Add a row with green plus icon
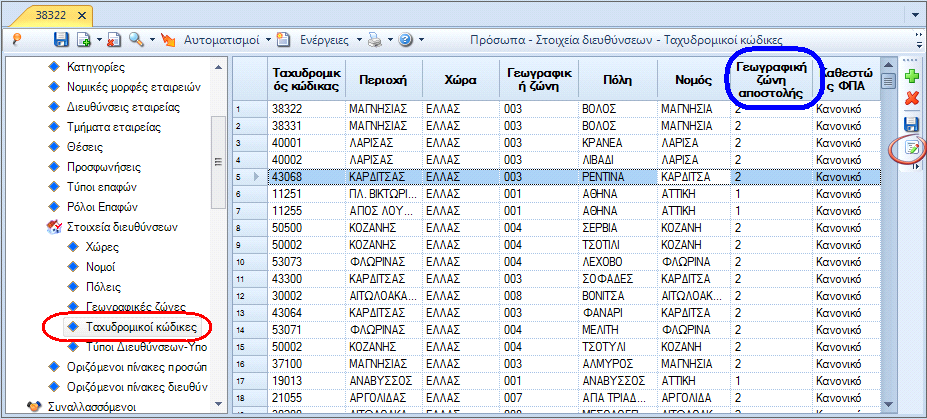Viewport: 927px width, 419px height. pyautogui.click(x=912, y=75)
